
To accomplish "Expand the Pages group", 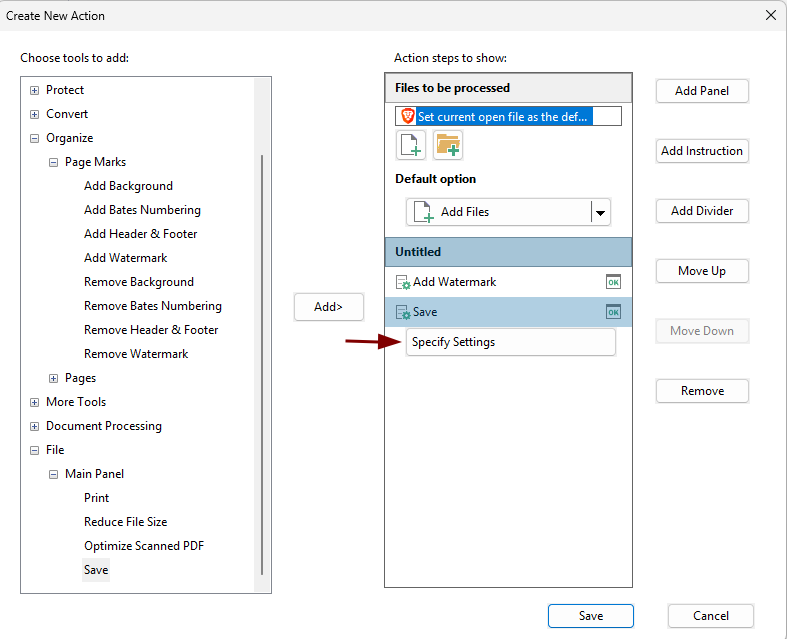I will click(53, 378).
